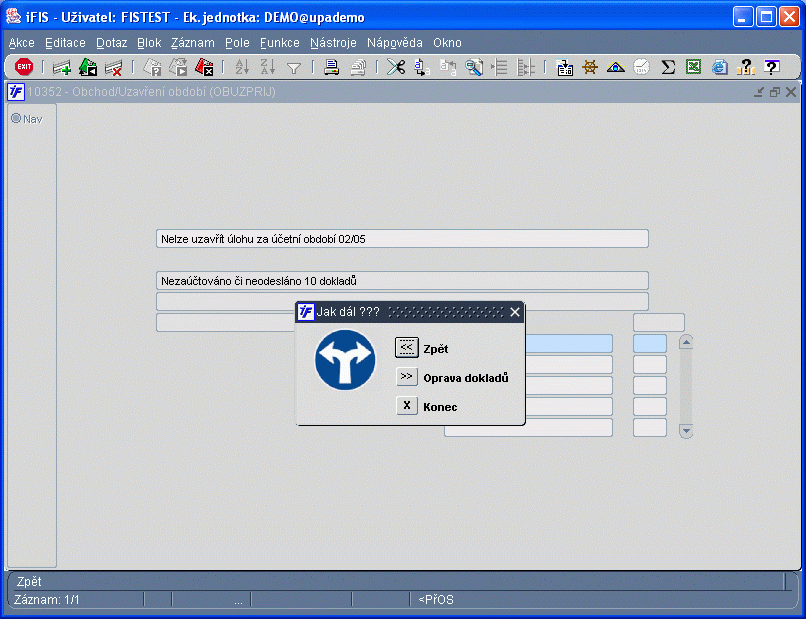Click the Internet Explorer icon
Image resolution: width=806 pixels, height=619 pixels.
tap(720, 67)
